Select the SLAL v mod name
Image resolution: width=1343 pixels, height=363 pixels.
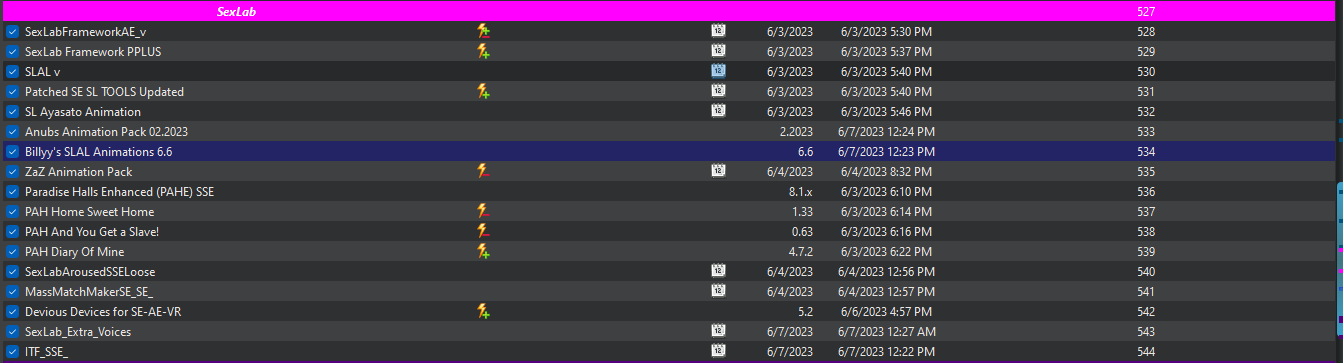point(43,72)
